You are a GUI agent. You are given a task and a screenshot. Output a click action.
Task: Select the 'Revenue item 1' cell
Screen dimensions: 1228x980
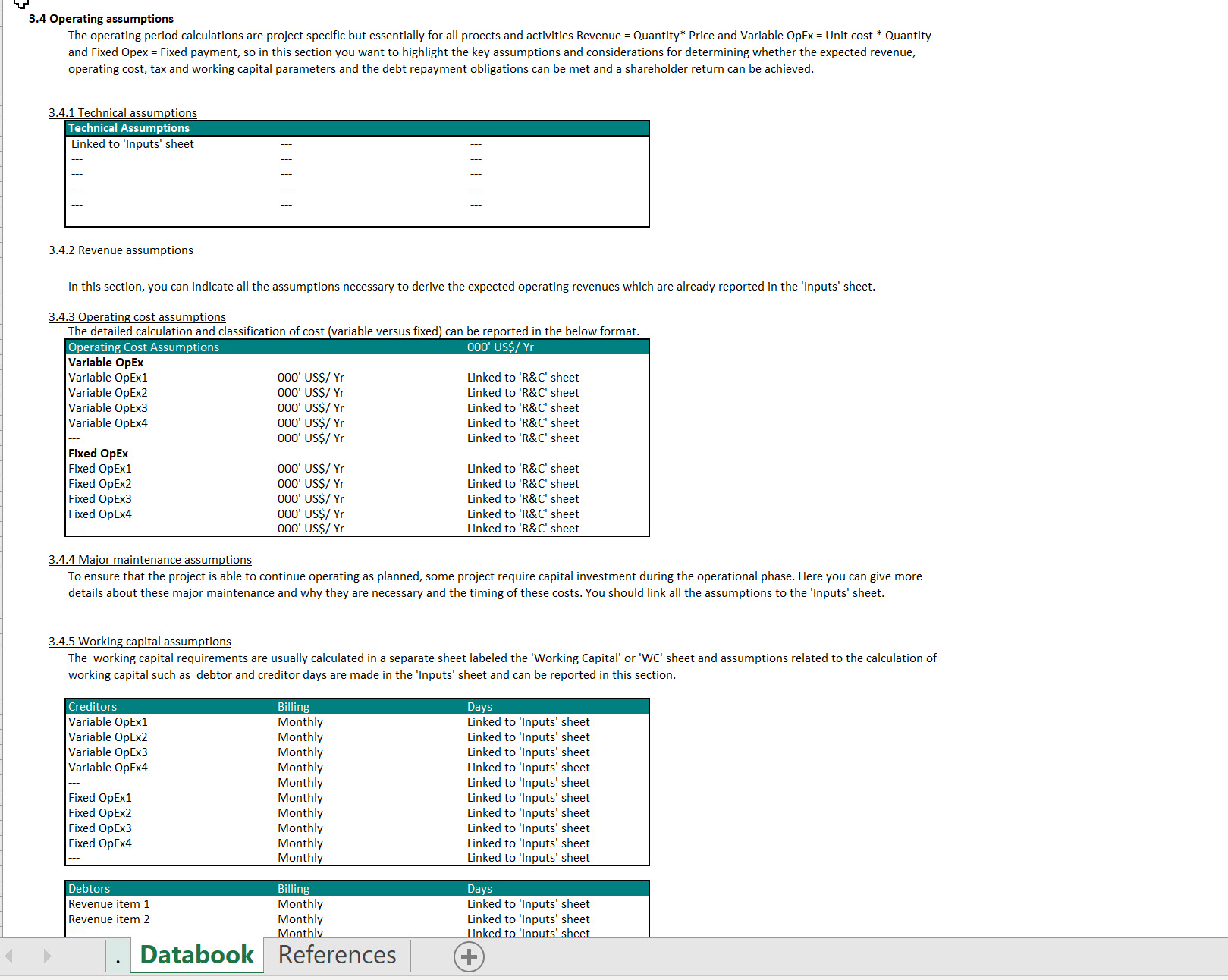109,904
